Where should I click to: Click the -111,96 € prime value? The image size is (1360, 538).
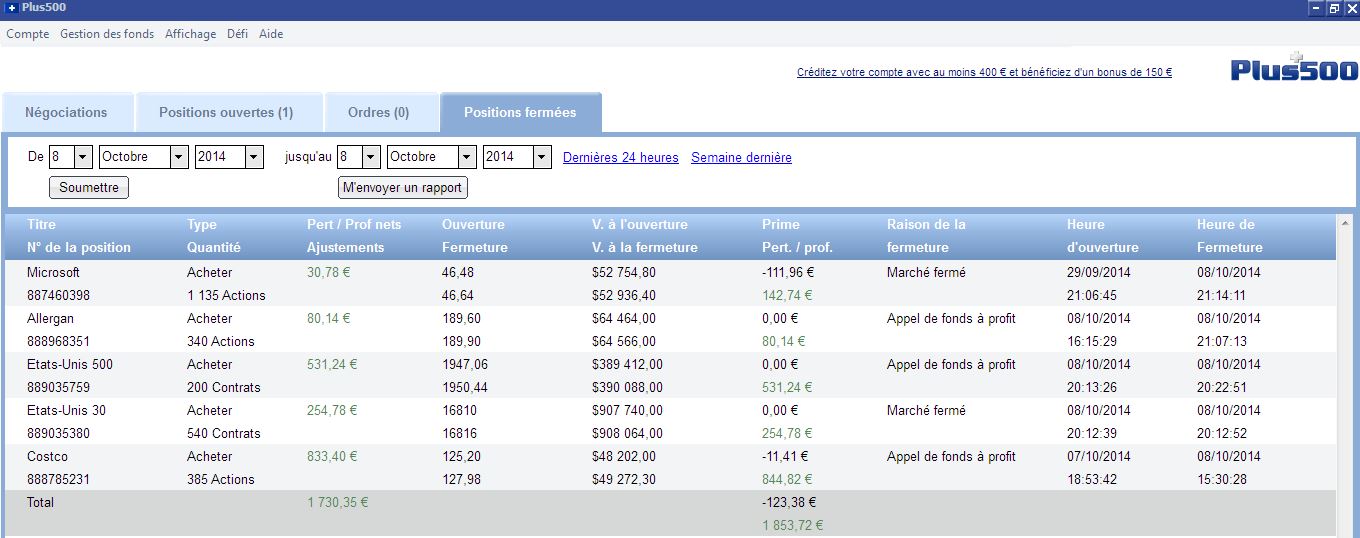(x=788, y=272)
